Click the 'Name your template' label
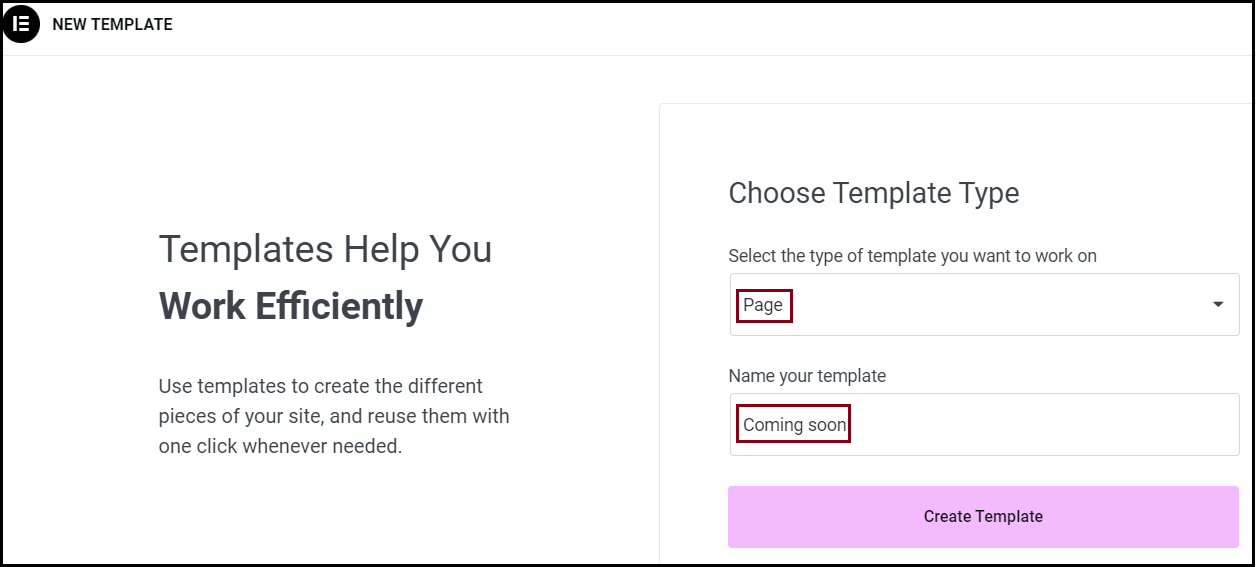 [807, 376]
